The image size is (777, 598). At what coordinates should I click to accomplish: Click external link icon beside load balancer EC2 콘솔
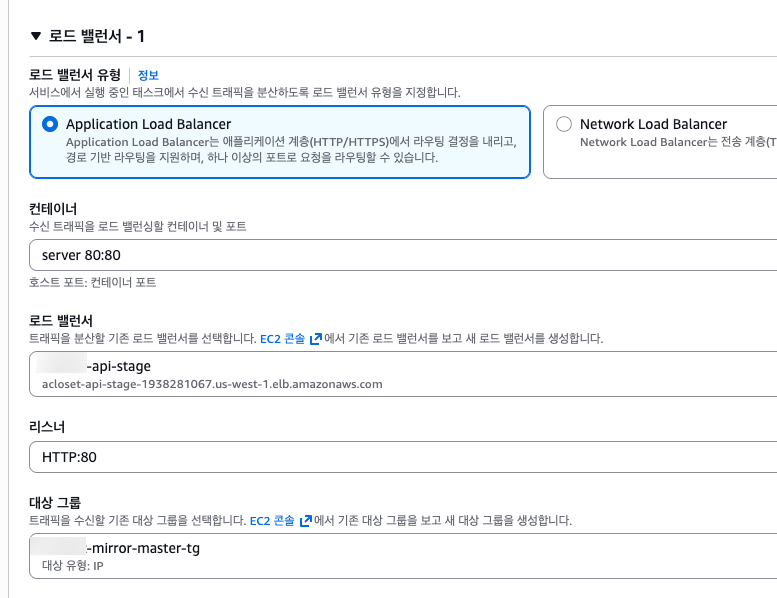[x=316, y=339]
